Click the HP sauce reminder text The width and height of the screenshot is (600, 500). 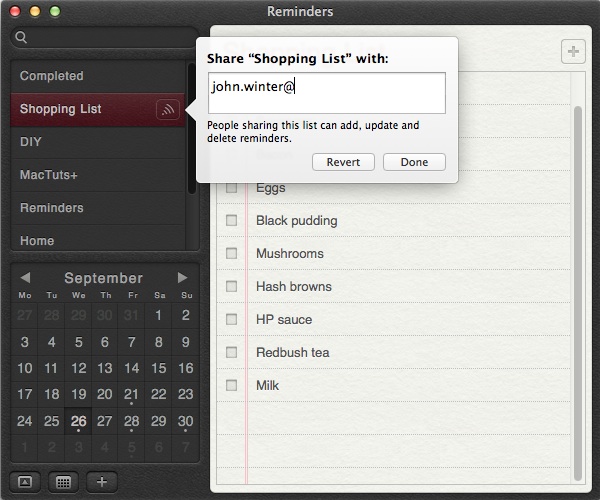284,319
